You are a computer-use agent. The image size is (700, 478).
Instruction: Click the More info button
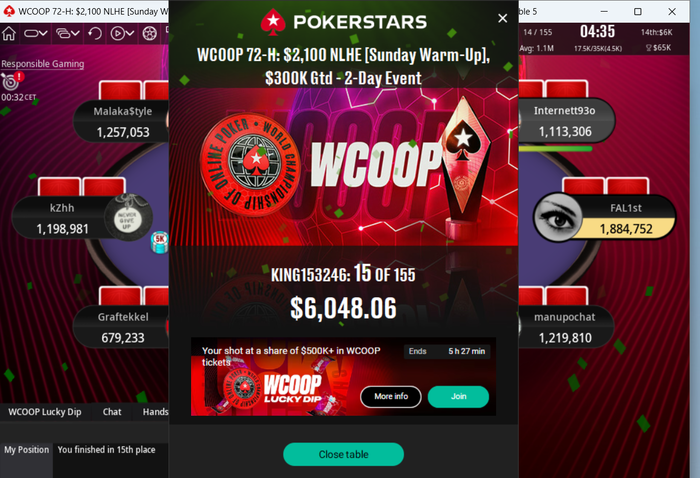point(391,396)
